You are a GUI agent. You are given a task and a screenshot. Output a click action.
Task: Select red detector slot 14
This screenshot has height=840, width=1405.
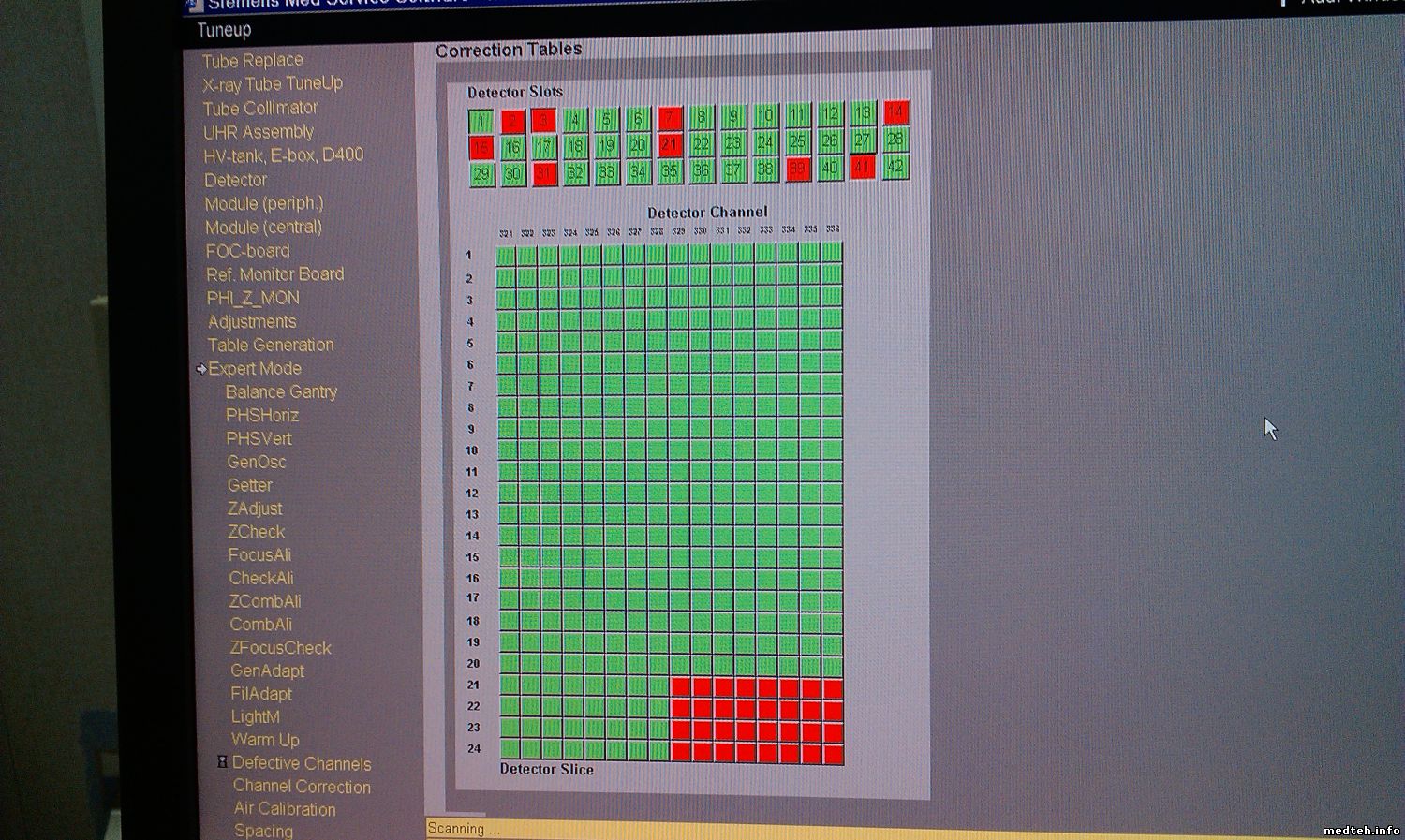pos(895,112)
